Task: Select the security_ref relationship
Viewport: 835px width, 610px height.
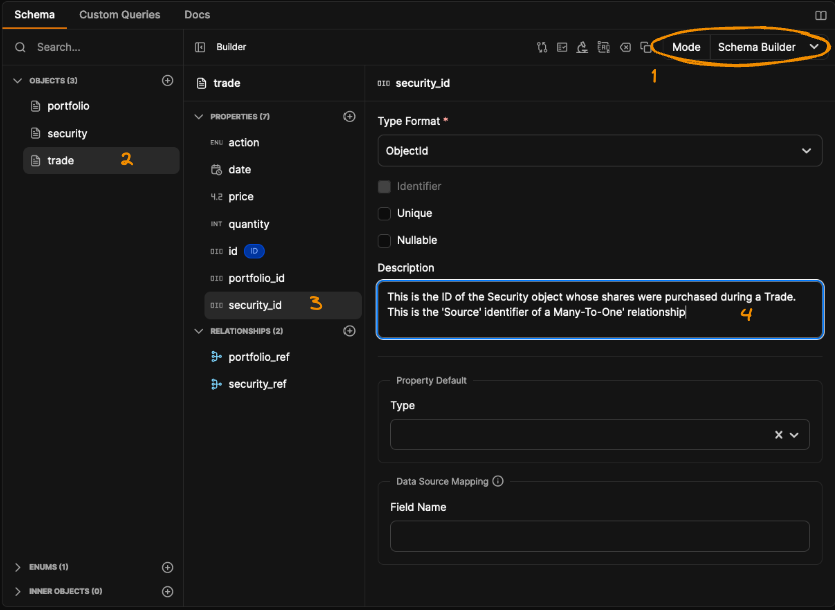Action: pos(257,384)
